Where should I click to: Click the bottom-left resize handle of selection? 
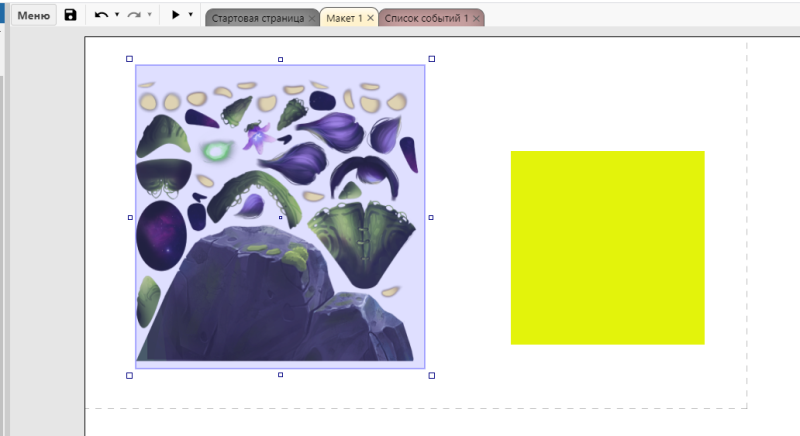pos(129,376)
